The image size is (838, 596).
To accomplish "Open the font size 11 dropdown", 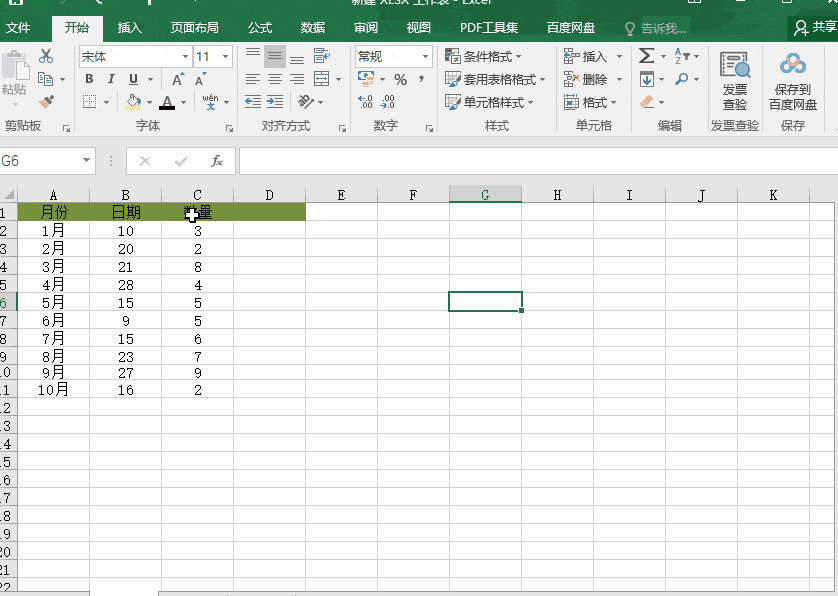I will pyautogui.click(x=226, y=56).
